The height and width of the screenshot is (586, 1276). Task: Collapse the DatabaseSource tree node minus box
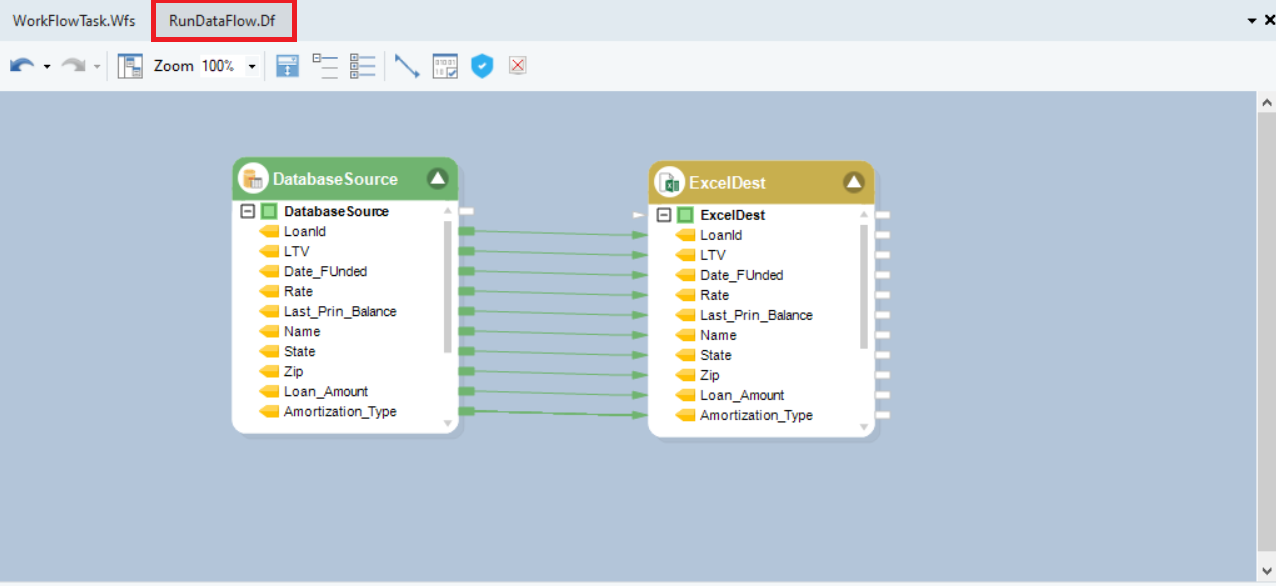[x=248, y=212]
